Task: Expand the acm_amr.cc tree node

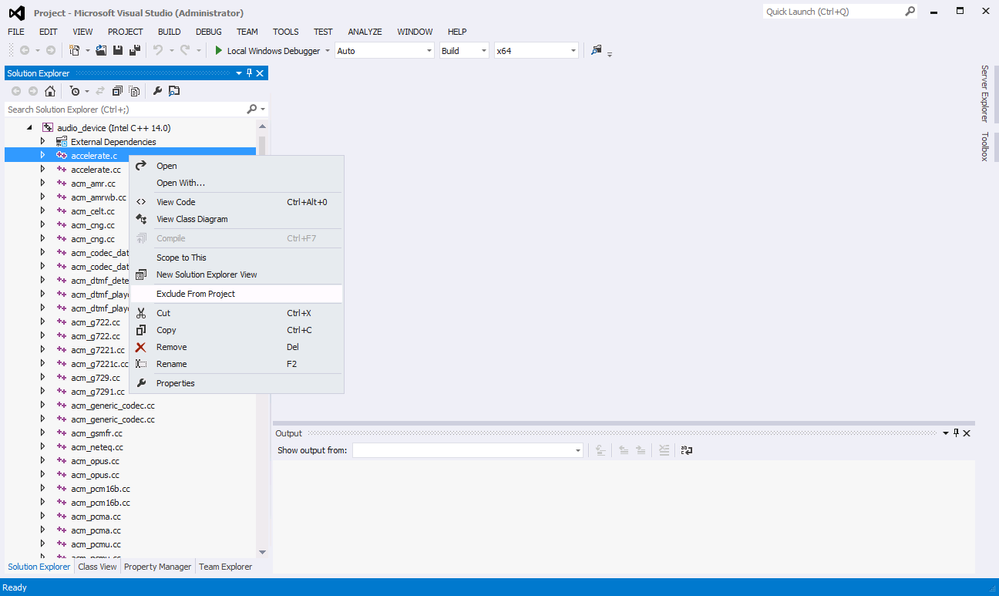Action: point(43,183)
